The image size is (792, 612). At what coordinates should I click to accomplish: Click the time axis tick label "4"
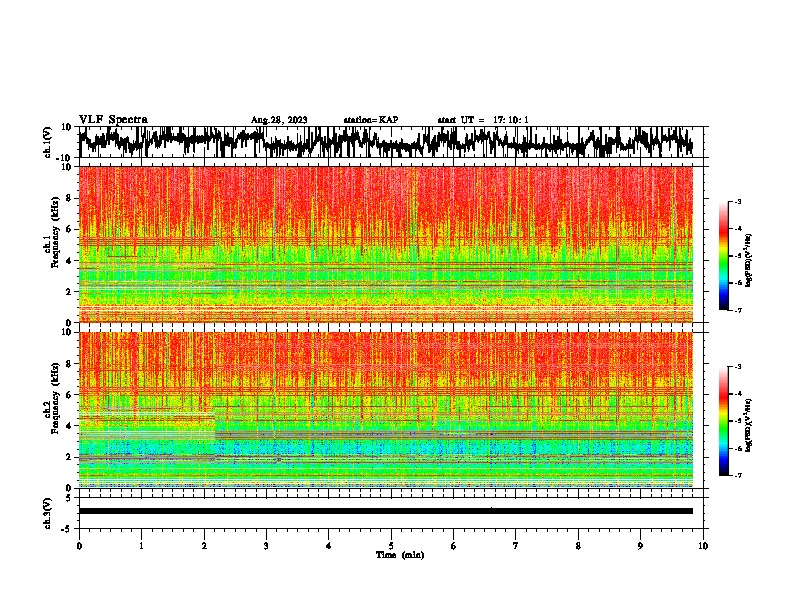[329, 546]
